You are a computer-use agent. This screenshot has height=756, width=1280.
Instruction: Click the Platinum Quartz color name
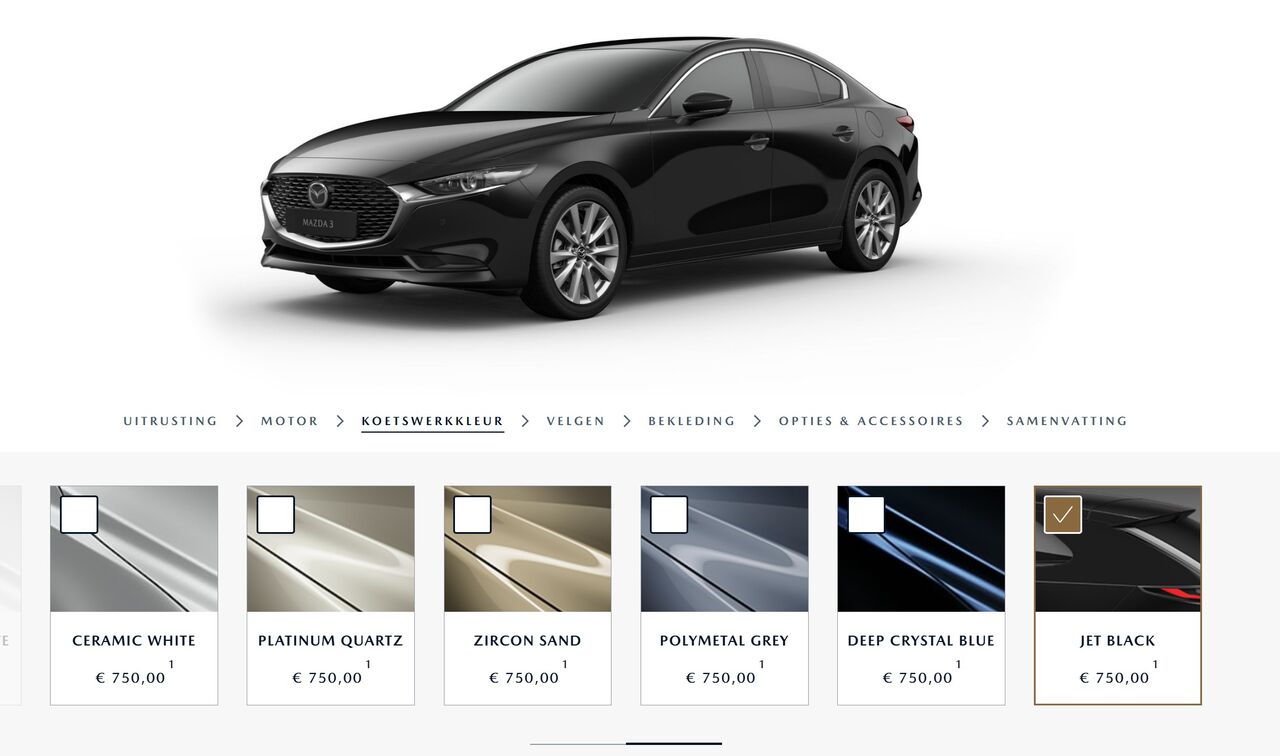pyautogui.click(x=331, y=641)
